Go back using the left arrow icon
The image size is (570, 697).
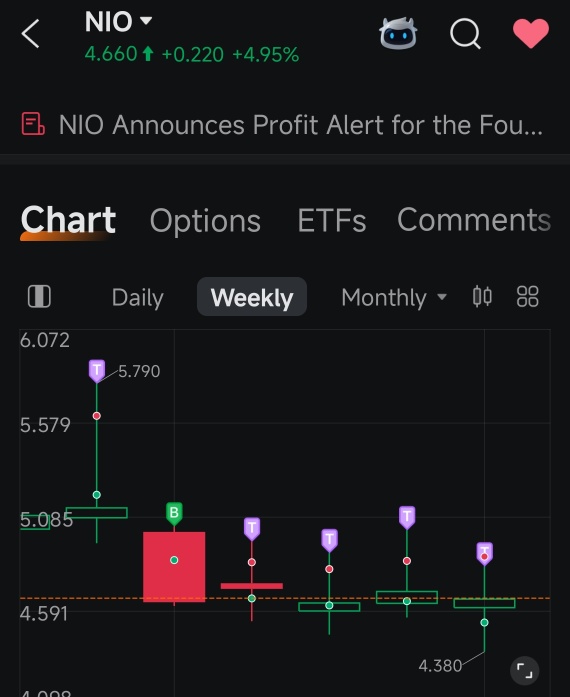coord(31,33)
